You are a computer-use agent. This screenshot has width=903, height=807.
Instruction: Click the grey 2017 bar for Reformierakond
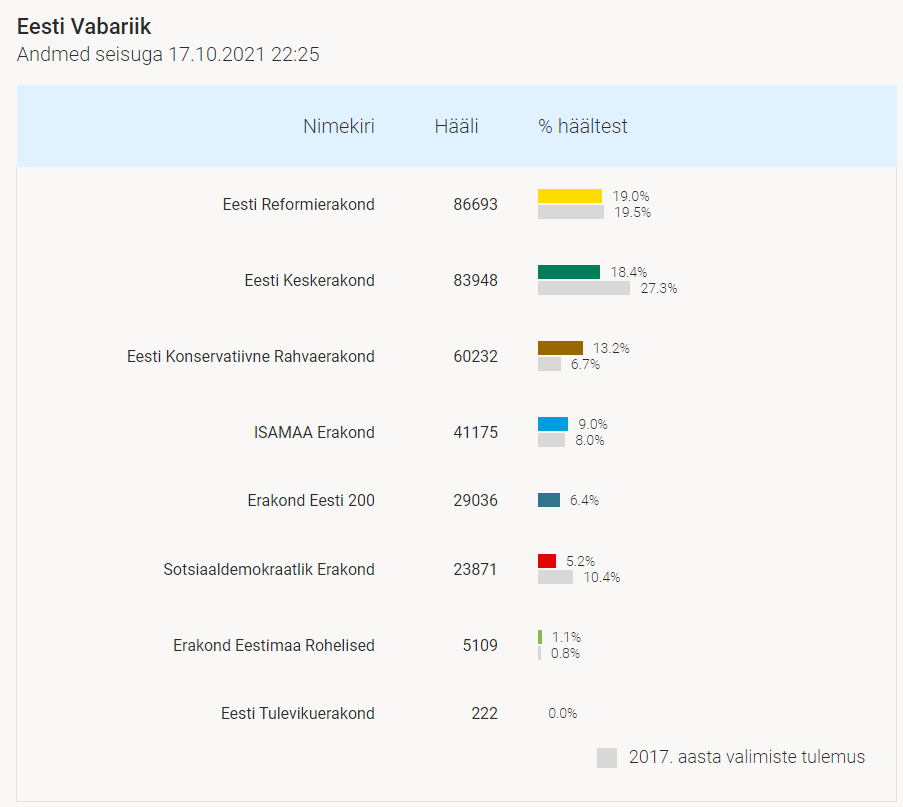click(x=571, y=212)
